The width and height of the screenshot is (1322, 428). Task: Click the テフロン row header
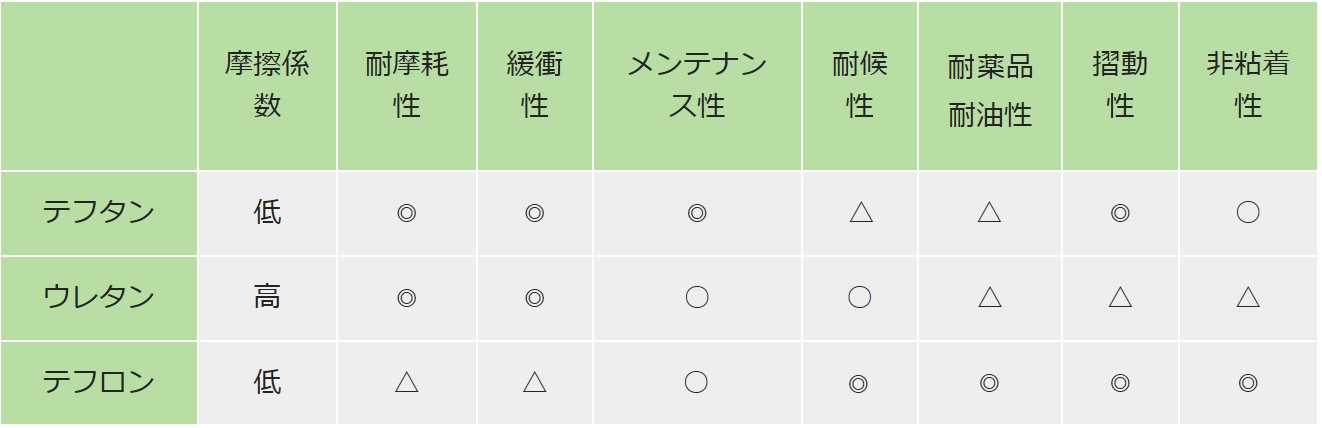click(98, 382)
